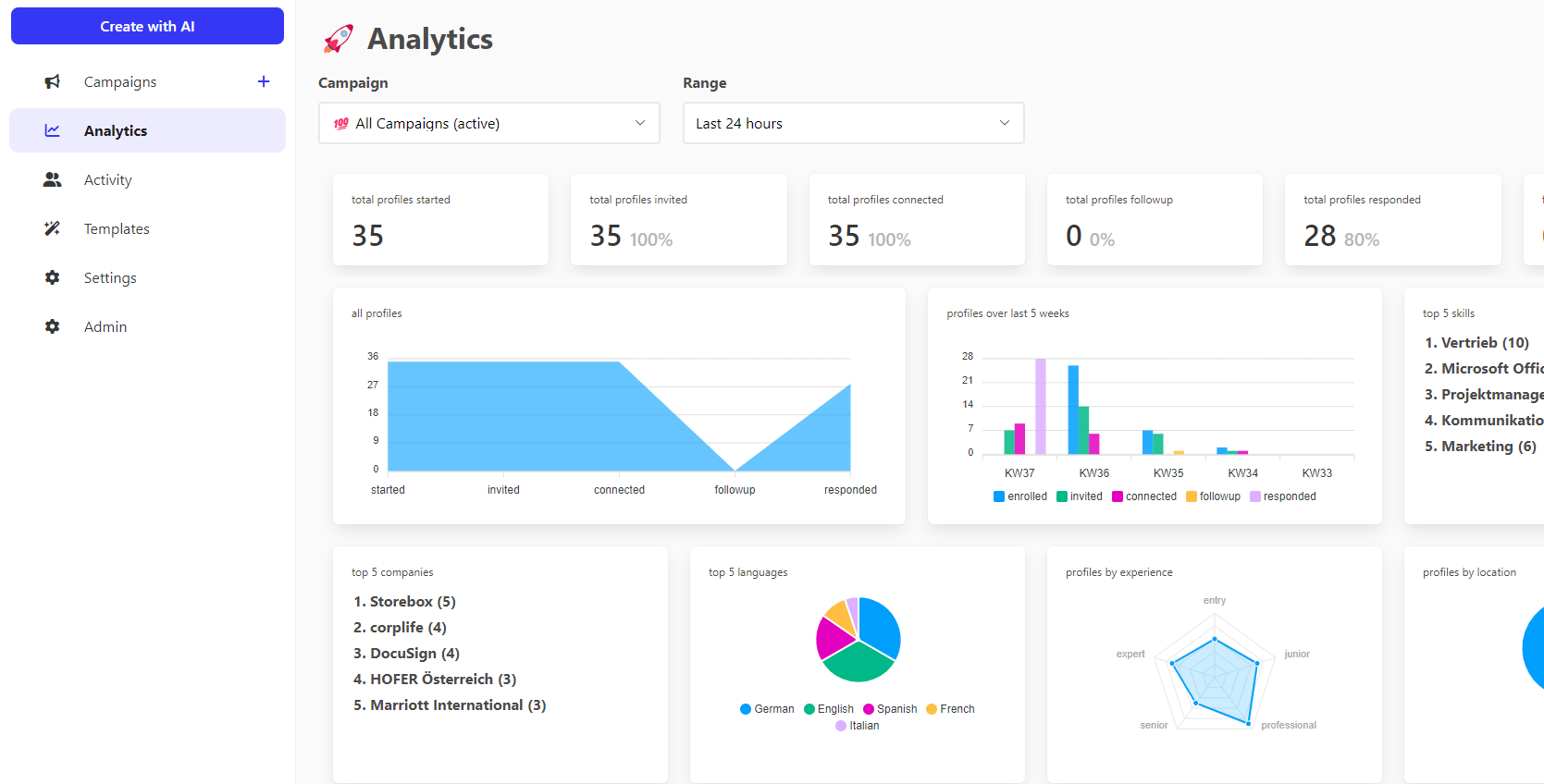Click the Templates magic wand icon

click(53, 228)
